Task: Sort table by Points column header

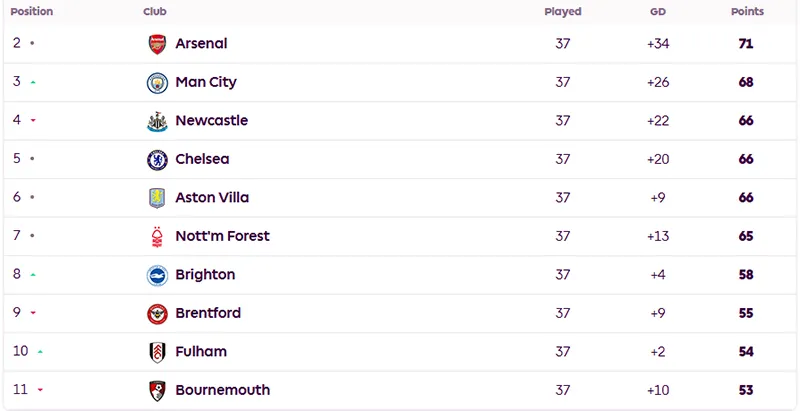Action: pos(747,11)
